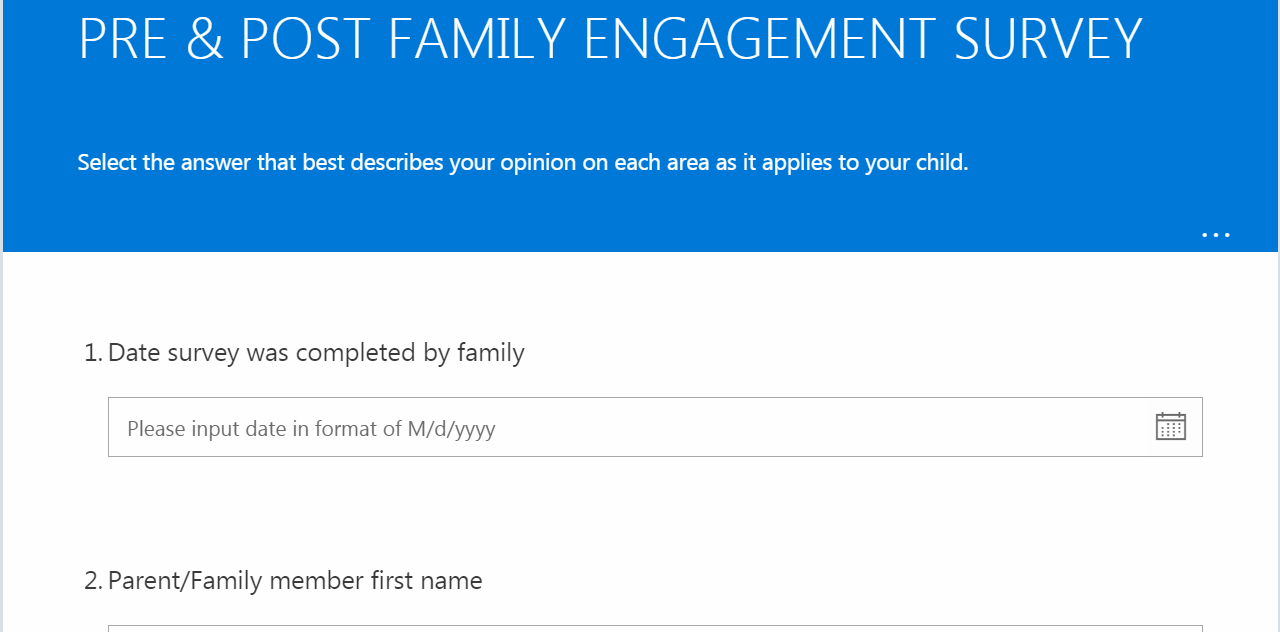This screenshot has width=1280, height=632.
Task: Focus the 'Please input date' field
Action: (x=655, y=427)
